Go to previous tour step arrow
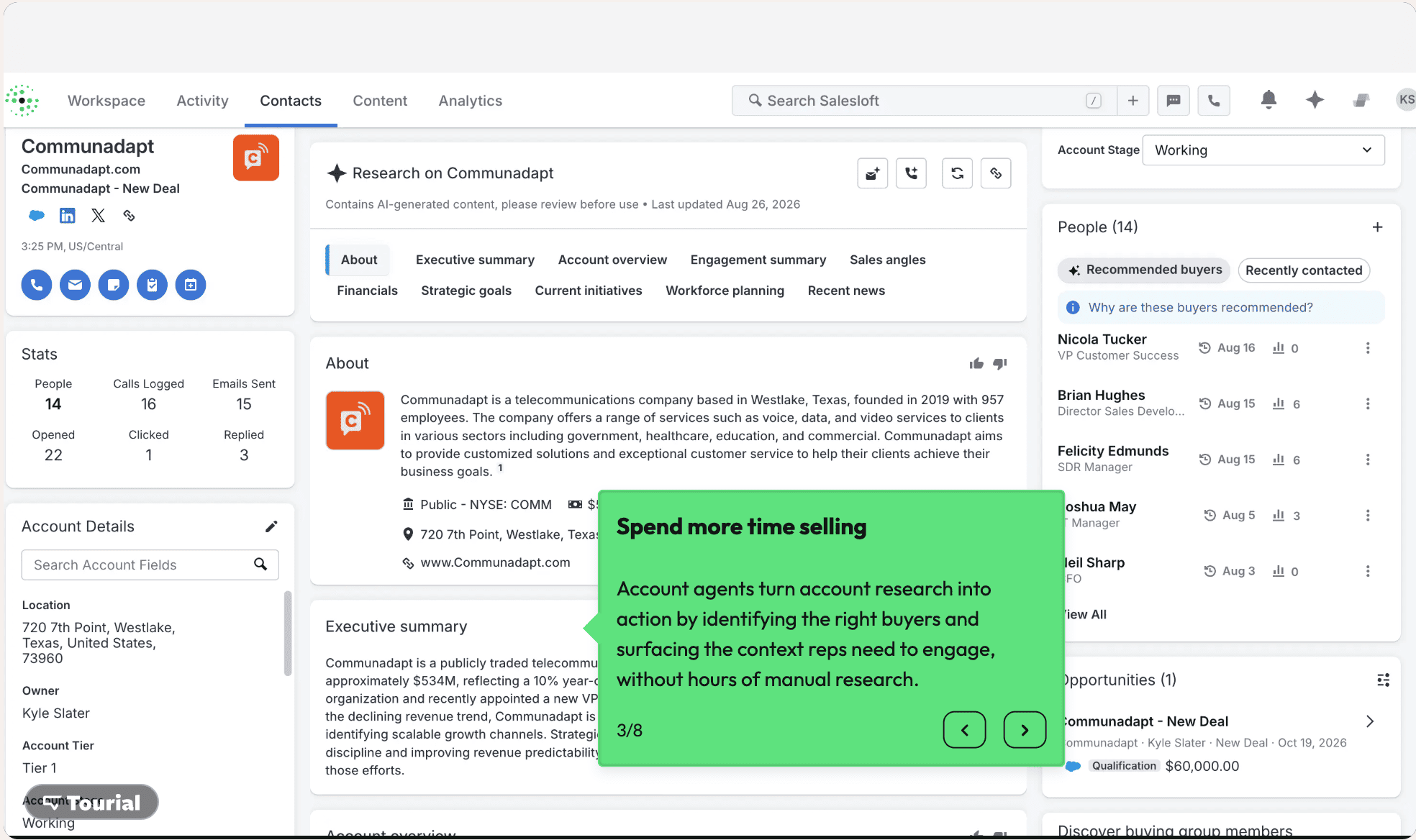The height and width of the screenshot is (840, 1416). (x=964, y=730)
